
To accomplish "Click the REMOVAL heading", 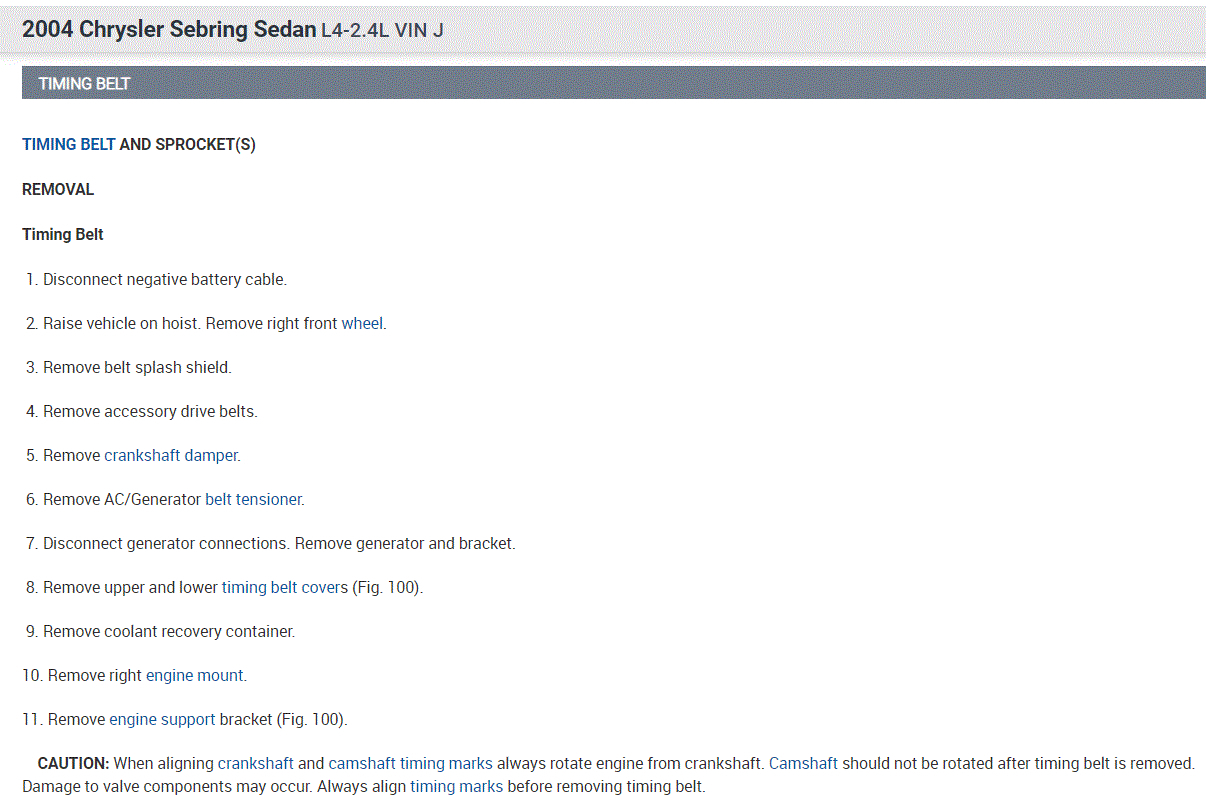I will pyautogui.click(x=58, y=189).
